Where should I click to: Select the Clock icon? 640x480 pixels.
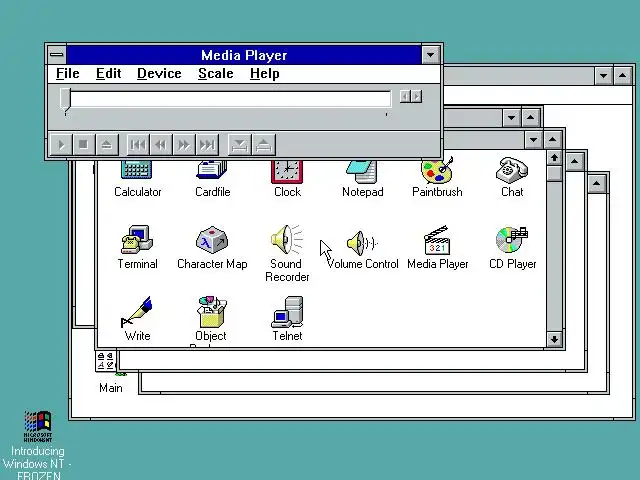(287, 171)
